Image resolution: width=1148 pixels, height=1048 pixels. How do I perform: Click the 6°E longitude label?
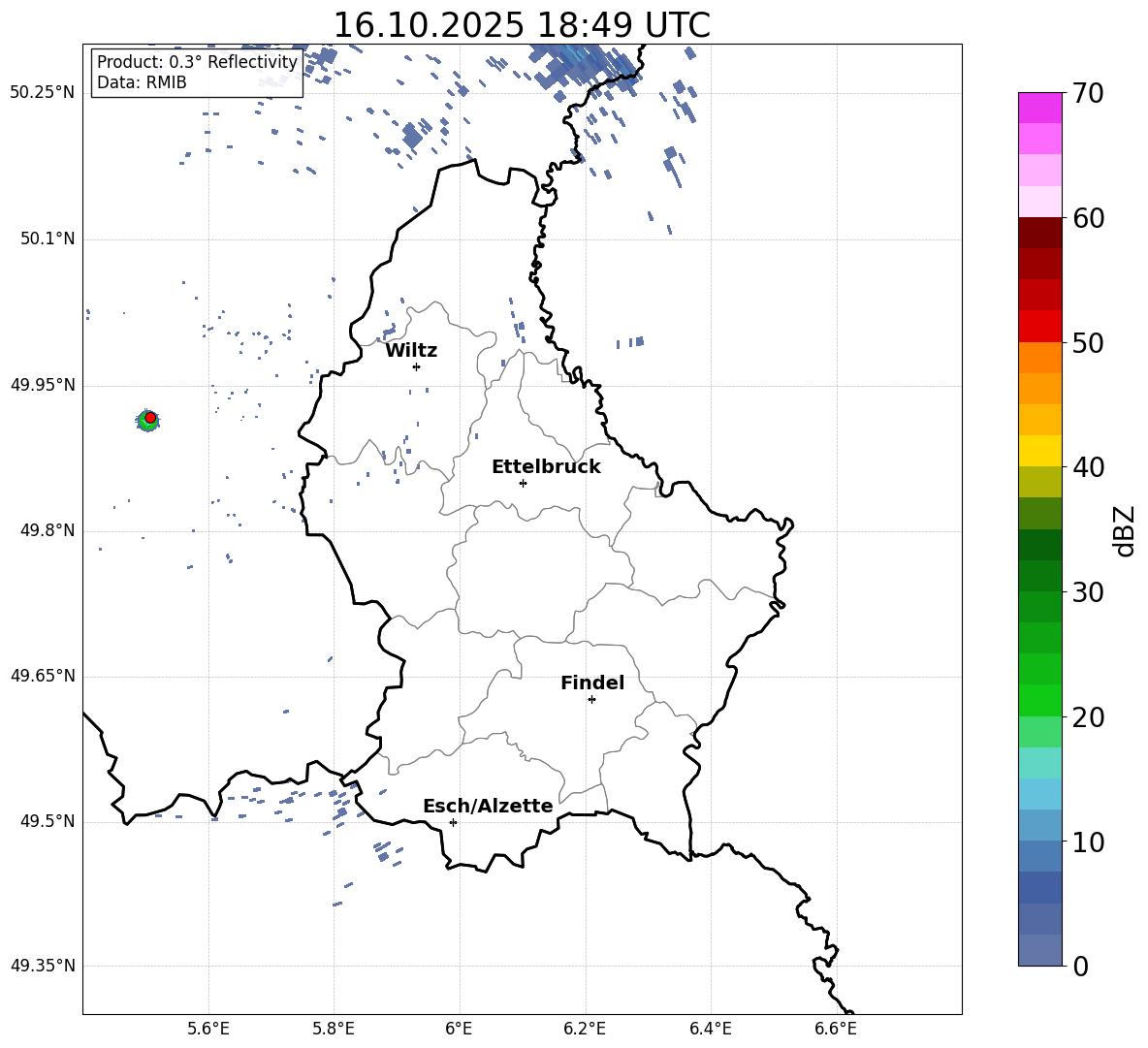(459, 1029)
